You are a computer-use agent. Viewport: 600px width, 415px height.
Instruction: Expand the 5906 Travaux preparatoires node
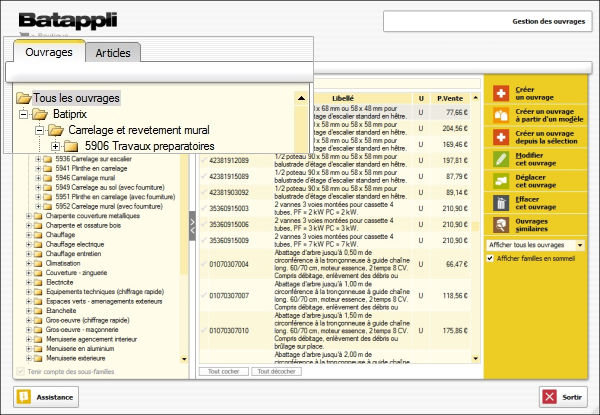pos(56,147)
